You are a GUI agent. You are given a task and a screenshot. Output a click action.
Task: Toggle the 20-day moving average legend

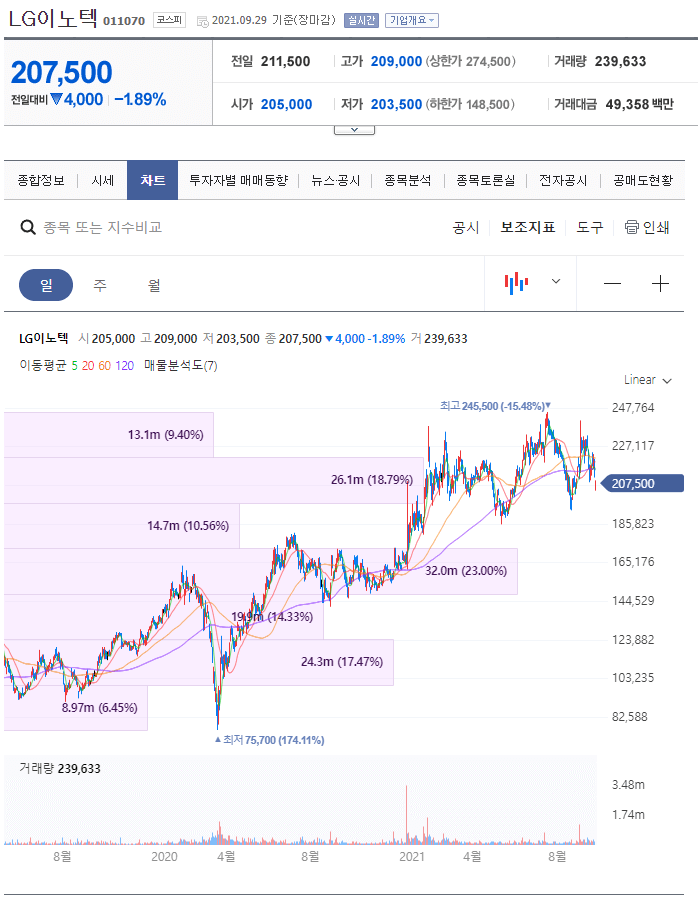(x=88, y=365)
